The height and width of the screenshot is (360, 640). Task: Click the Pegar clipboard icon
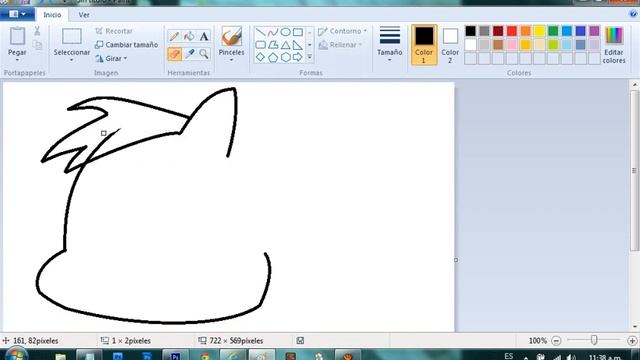click(x=17, y=36)
